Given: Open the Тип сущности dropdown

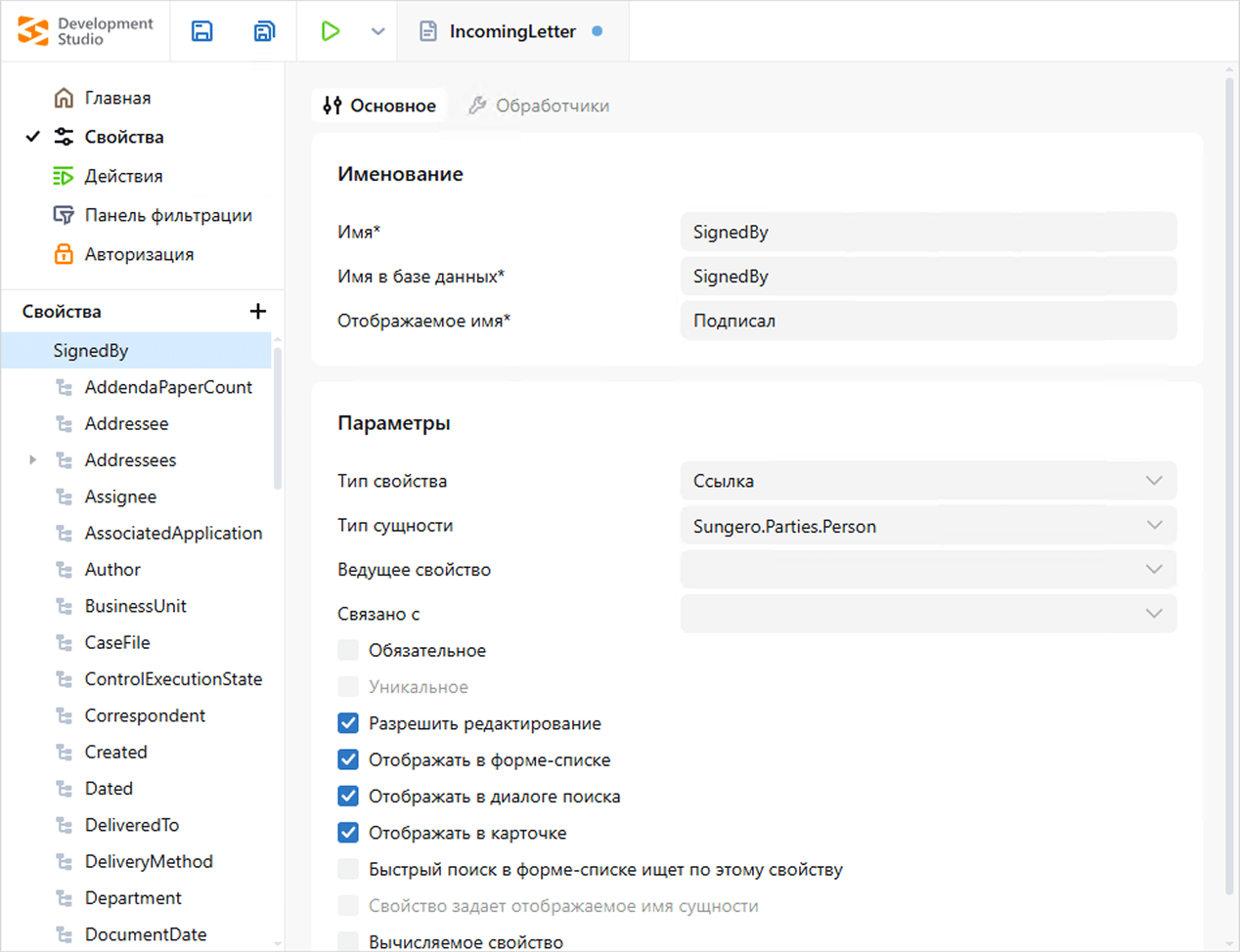Looking at the screenshot, I should [x=927, y=526].
